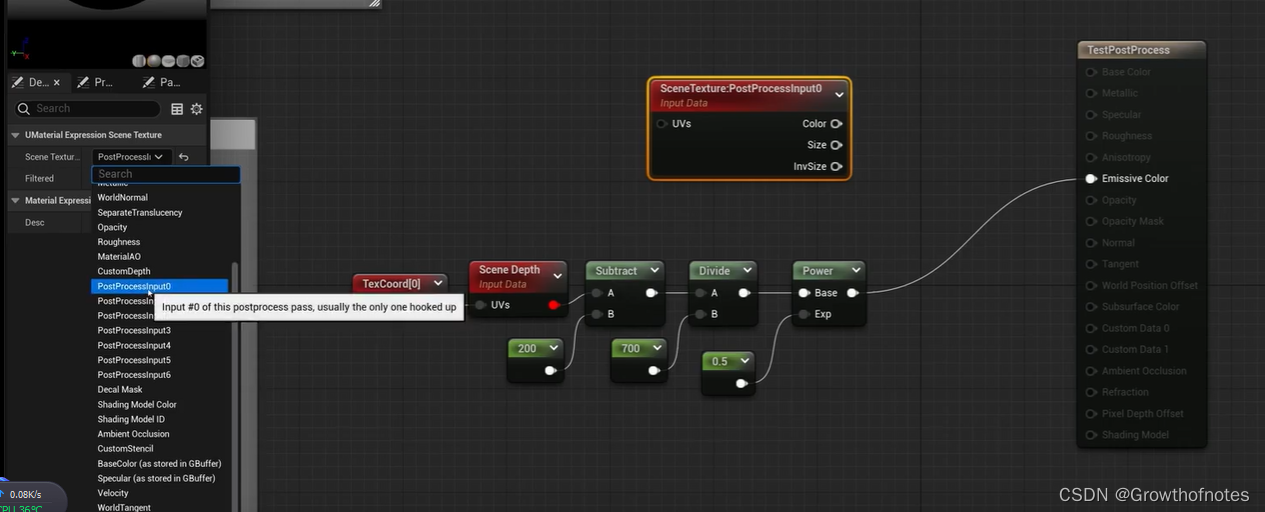Collapse the Scene Depth node chevron
The image size is (1265, 512).
click(x=557, y=276)
